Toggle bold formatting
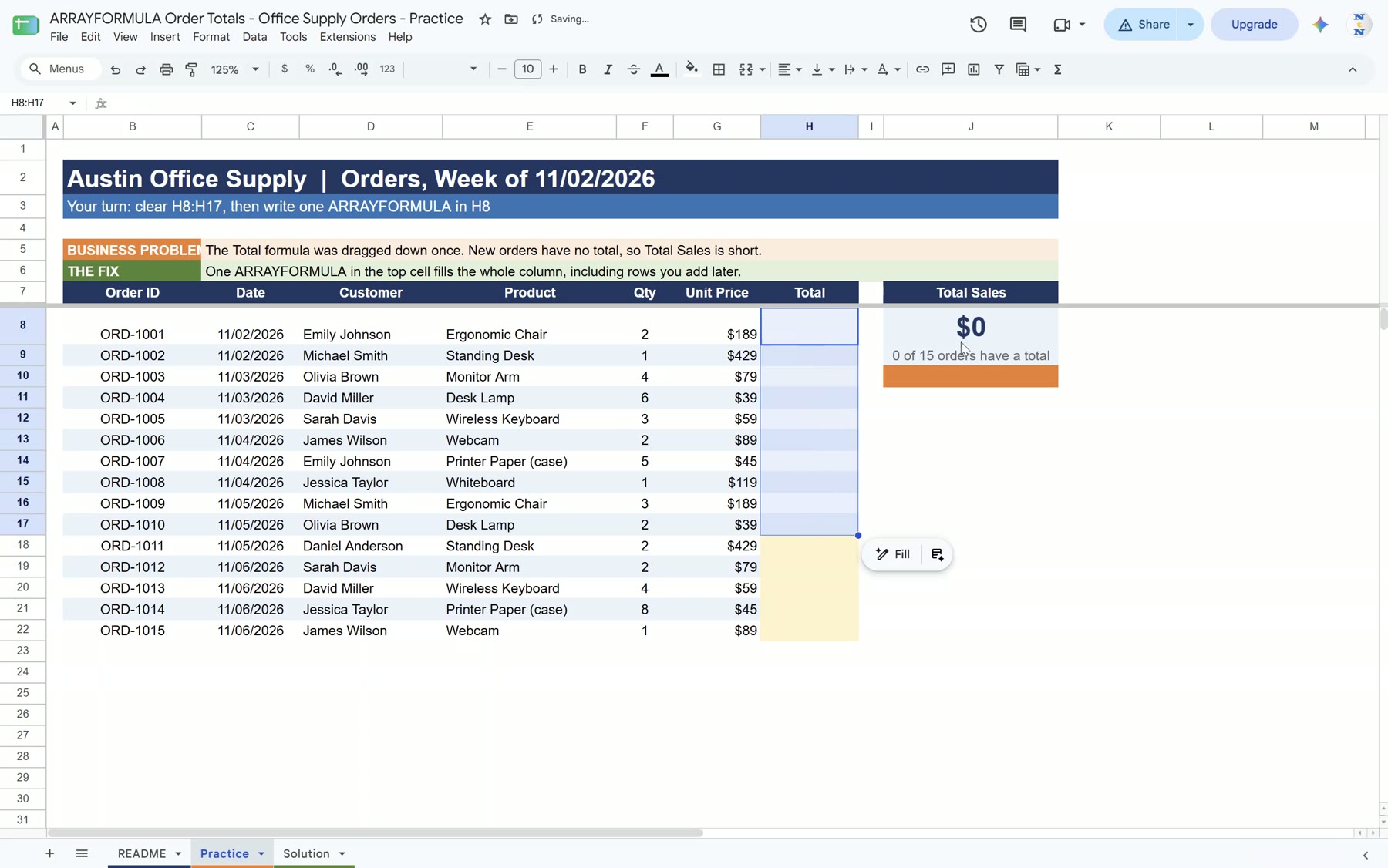The height and width of the screenshot is (868, 1388). 582,69
